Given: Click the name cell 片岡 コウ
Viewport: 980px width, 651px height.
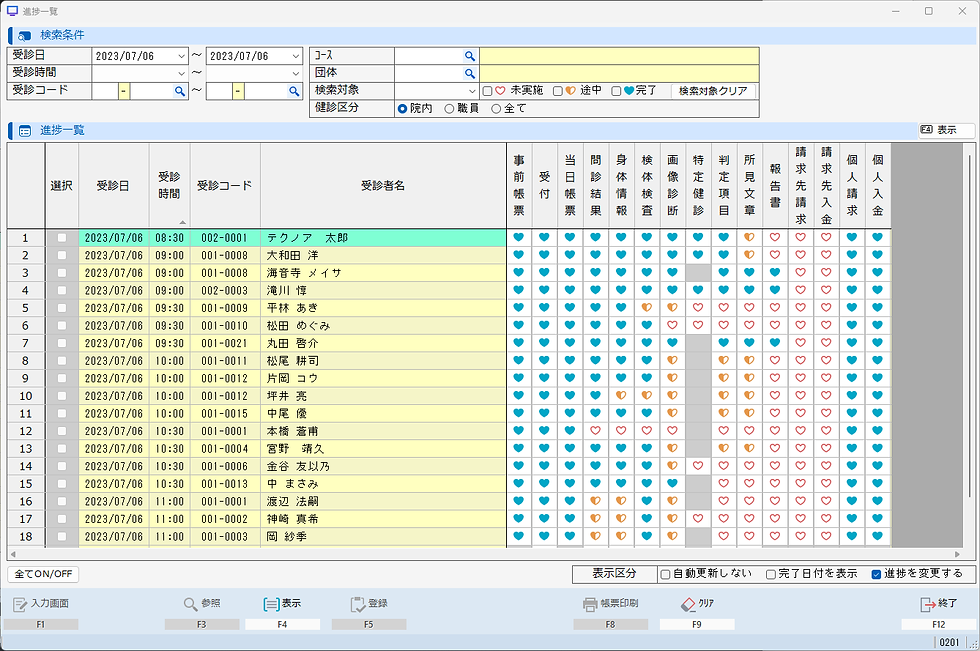Looking at the screenshot, I should (x=382, y=378).
